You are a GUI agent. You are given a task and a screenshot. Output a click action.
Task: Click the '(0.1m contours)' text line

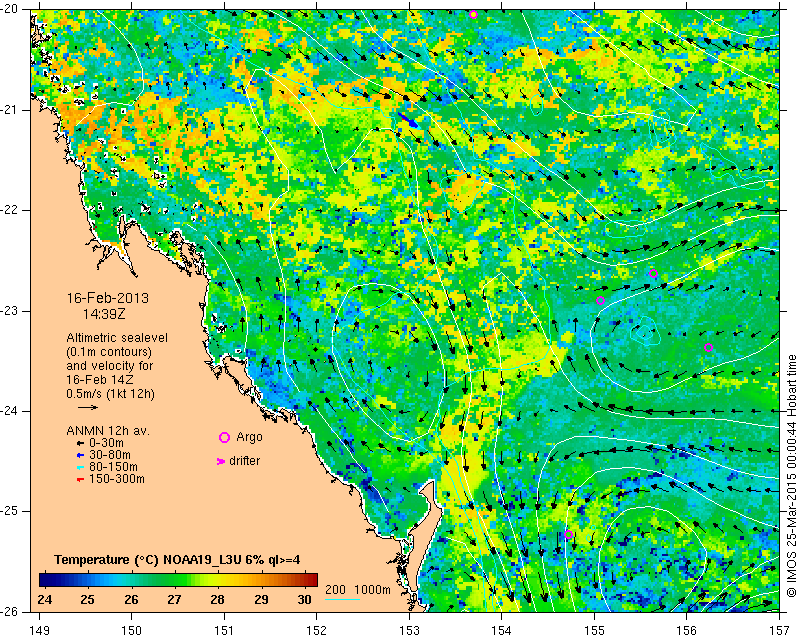[109, 352]
